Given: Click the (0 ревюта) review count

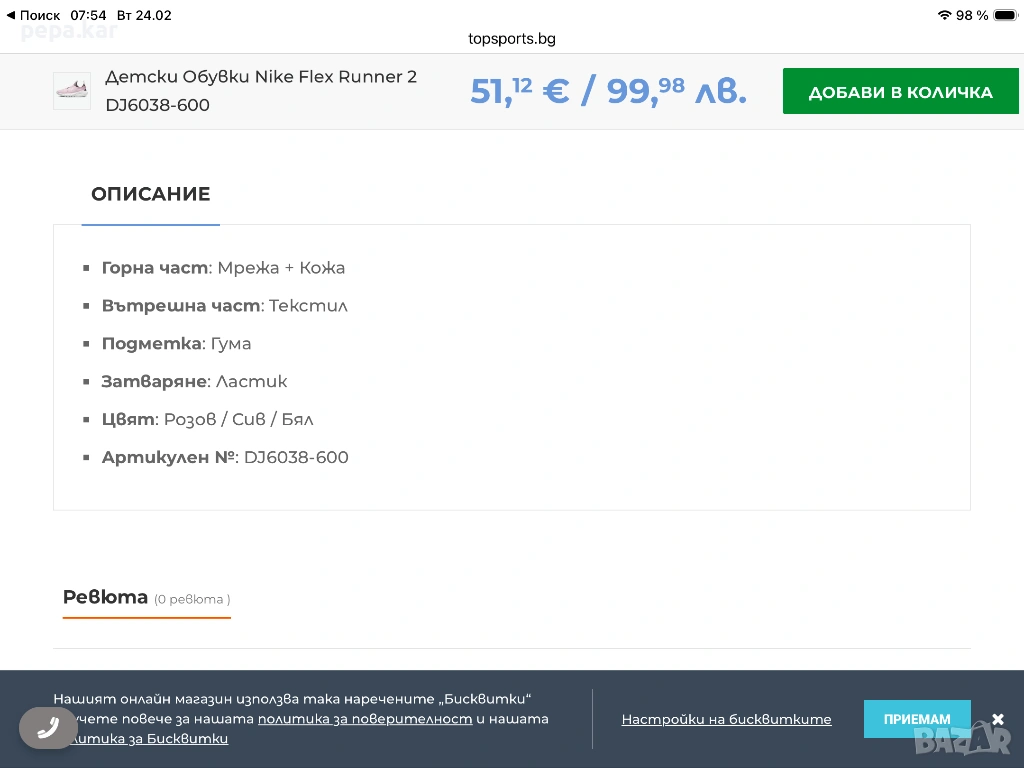Looking at the screenshot, I should (192, 599).
